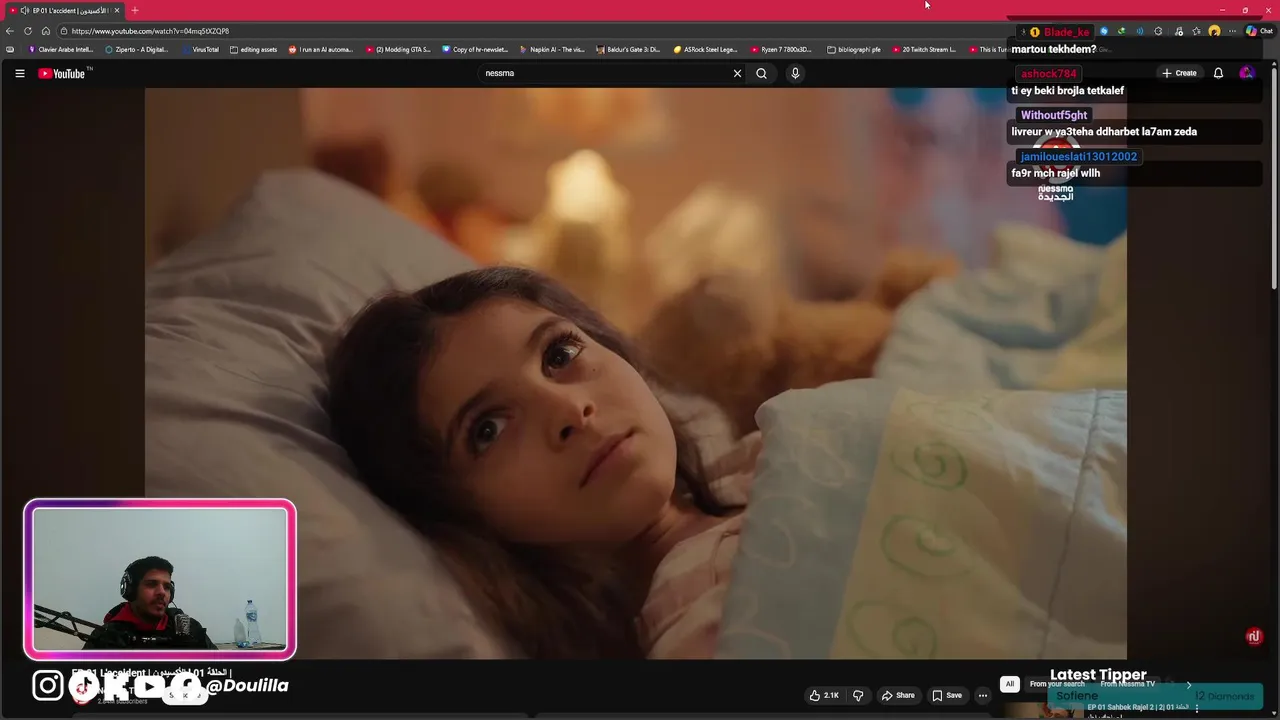
Task: Select the From Nessma TV chip
Action: click(x=1127, y=684)
